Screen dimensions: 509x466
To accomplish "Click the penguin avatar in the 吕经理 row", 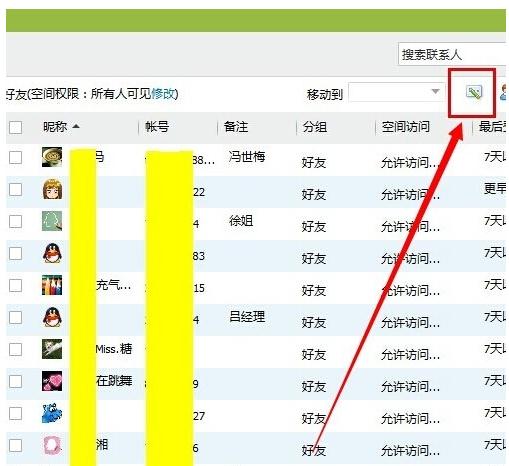I will (x=52, y=317).
